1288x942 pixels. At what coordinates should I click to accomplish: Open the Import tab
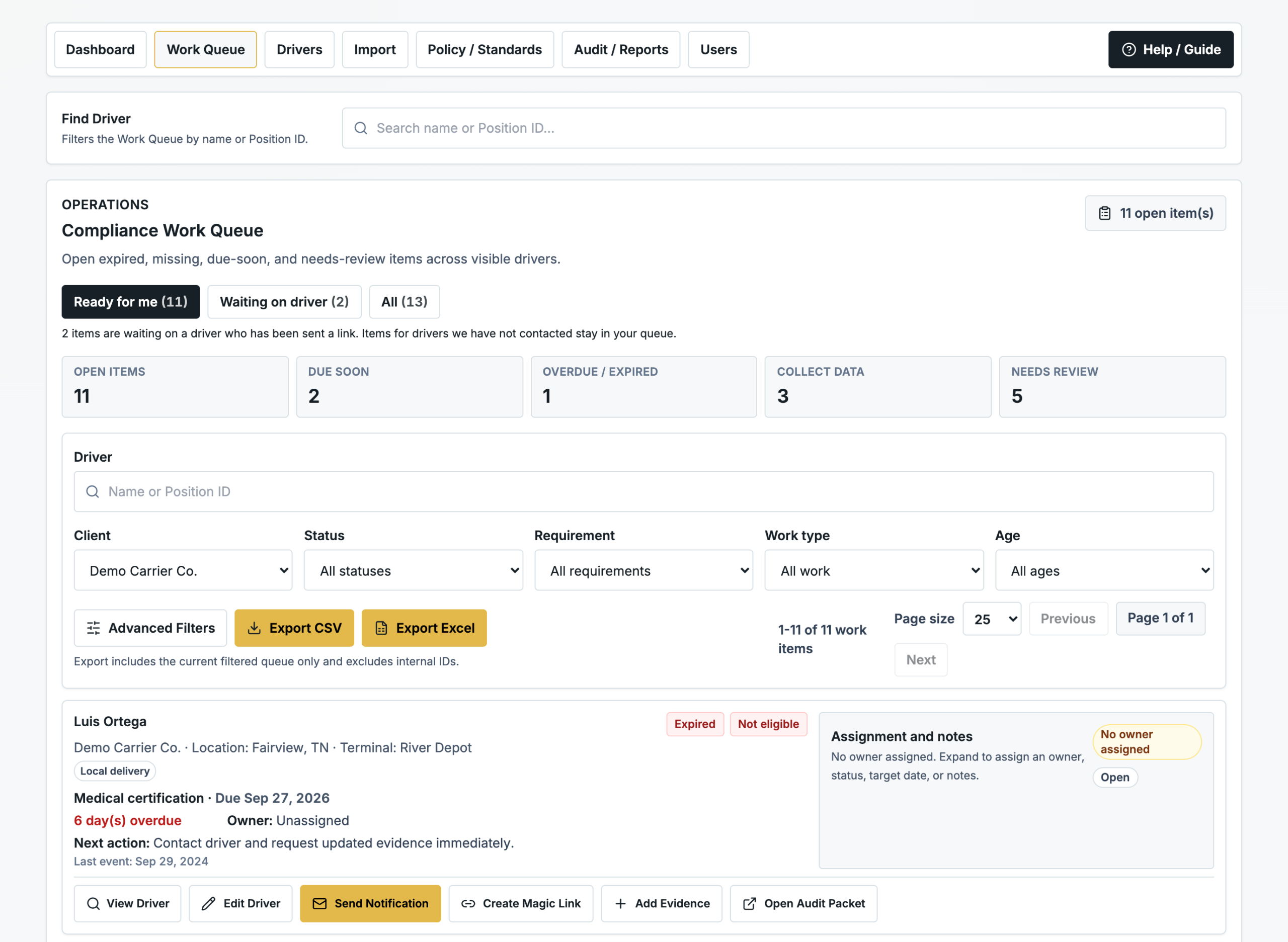point(375,50)
